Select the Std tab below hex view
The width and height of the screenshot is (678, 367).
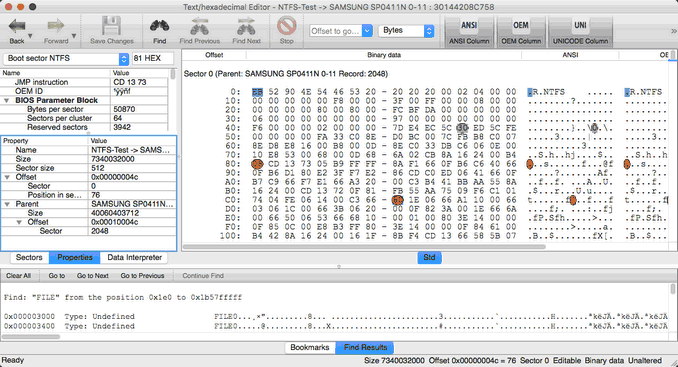coord(429,258)
